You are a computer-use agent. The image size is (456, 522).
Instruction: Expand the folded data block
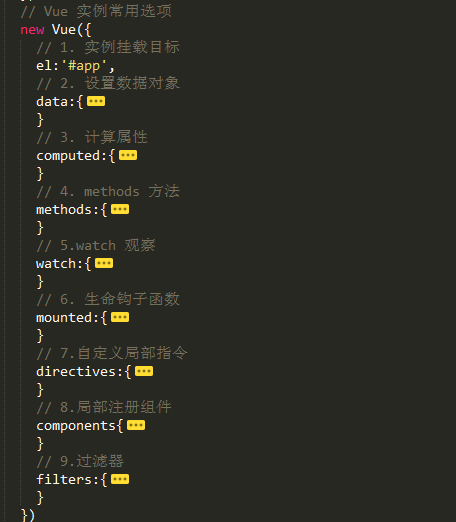(x=96, y=101)
